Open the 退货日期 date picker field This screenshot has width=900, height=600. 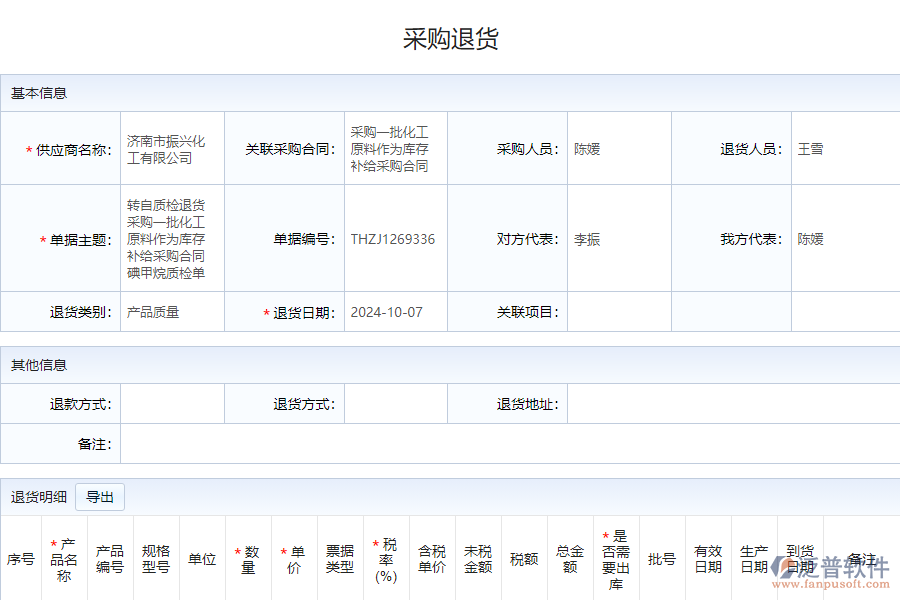point(395,311)
